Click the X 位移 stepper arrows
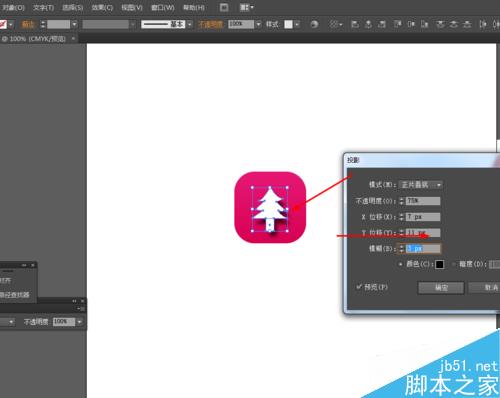This screenshot has height=398, width=500. 402,217
